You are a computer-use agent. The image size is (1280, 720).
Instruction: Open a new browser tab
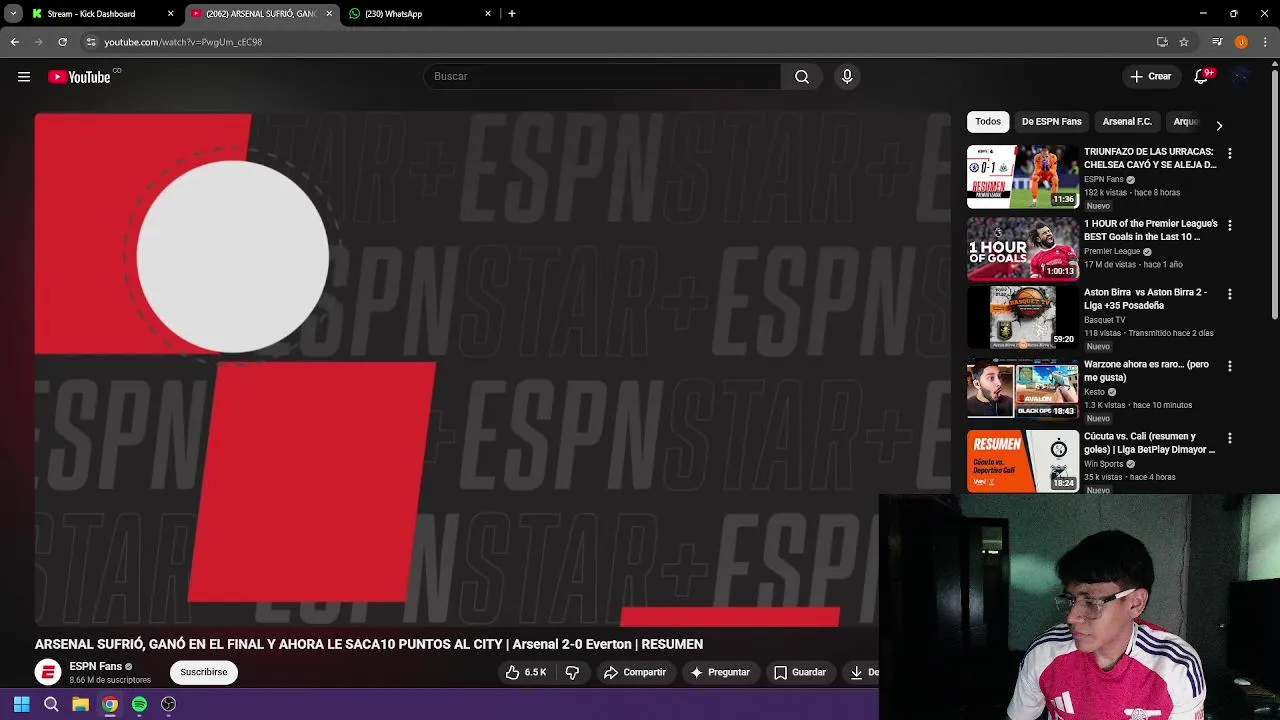tap(512, 14)
